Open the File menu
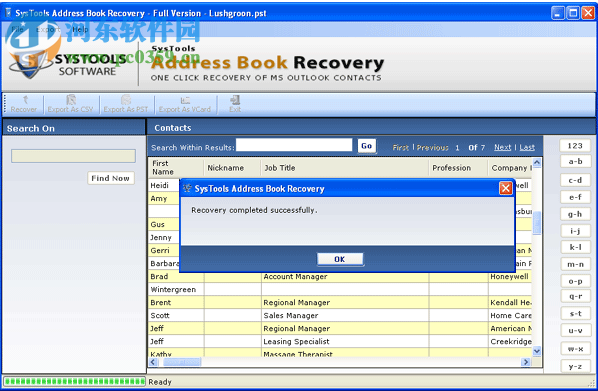Viewport: 598px width, 391px height. coord(17,29)
